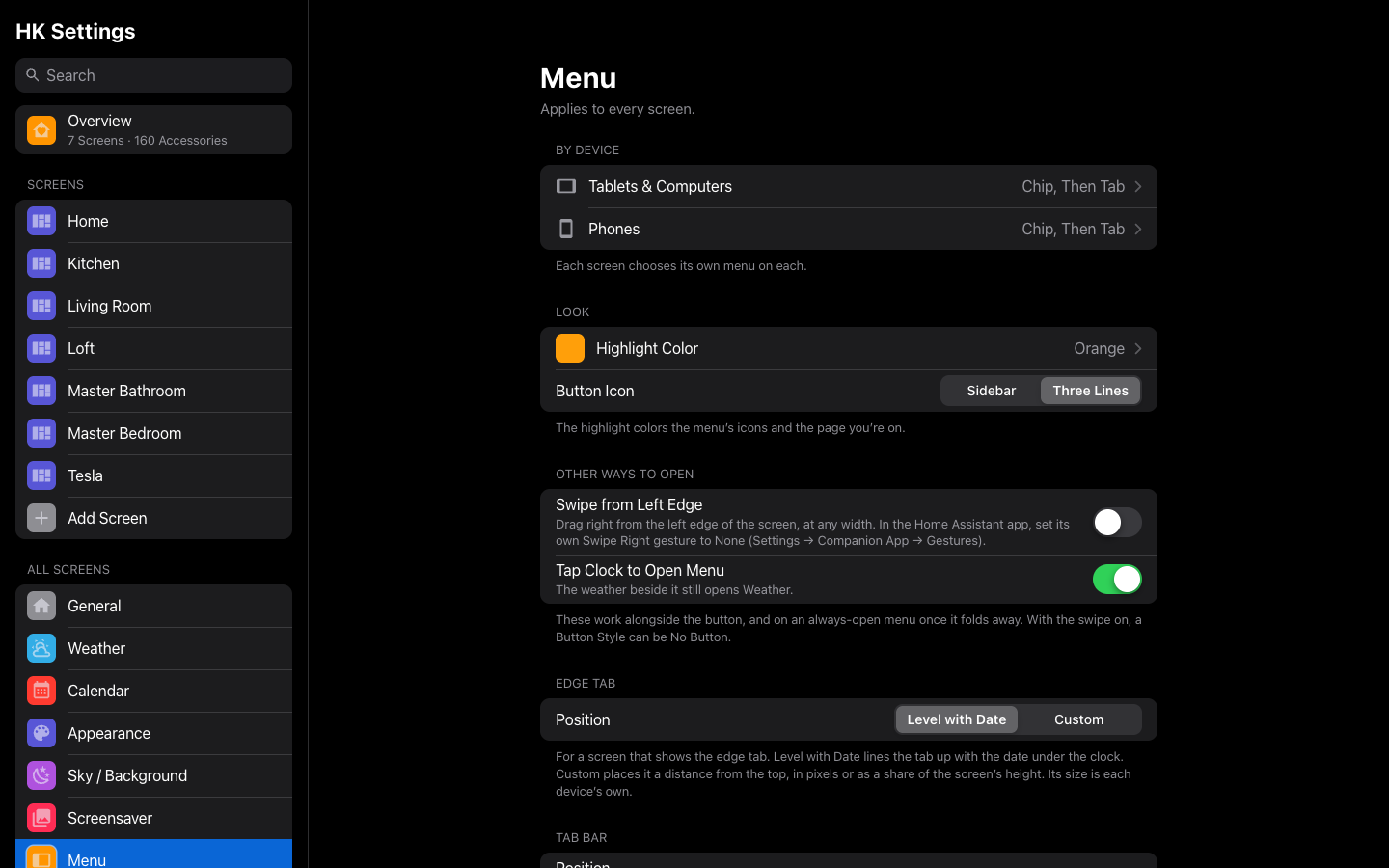This screenshot has height=868, width=1389.
Task: Go to the Weather settings page
Action: pos(153,648)
